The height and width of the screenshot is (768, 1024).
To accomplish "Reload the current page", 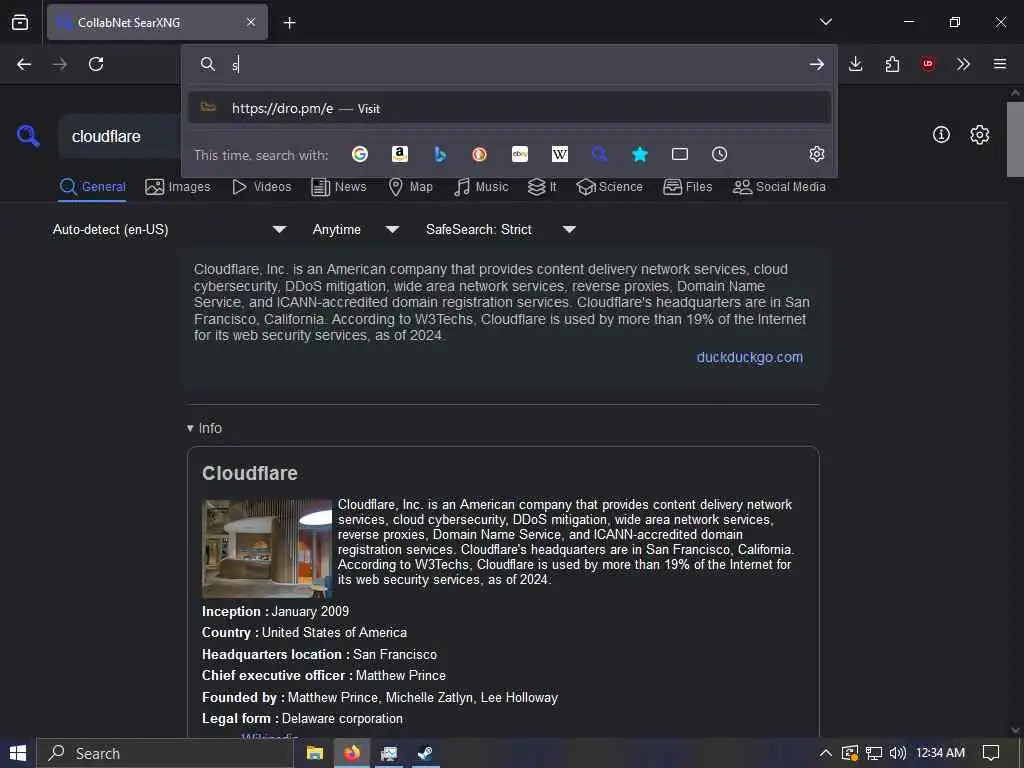I will pyautogui.click(x=96, y=64).
